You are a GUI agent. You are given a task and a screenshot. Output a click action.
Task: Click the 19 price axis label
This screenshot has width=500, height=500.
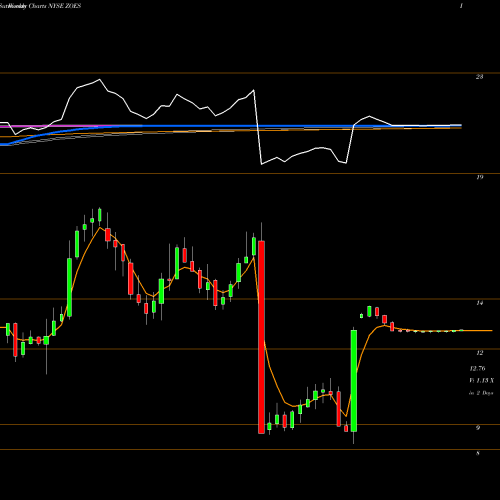479,177
